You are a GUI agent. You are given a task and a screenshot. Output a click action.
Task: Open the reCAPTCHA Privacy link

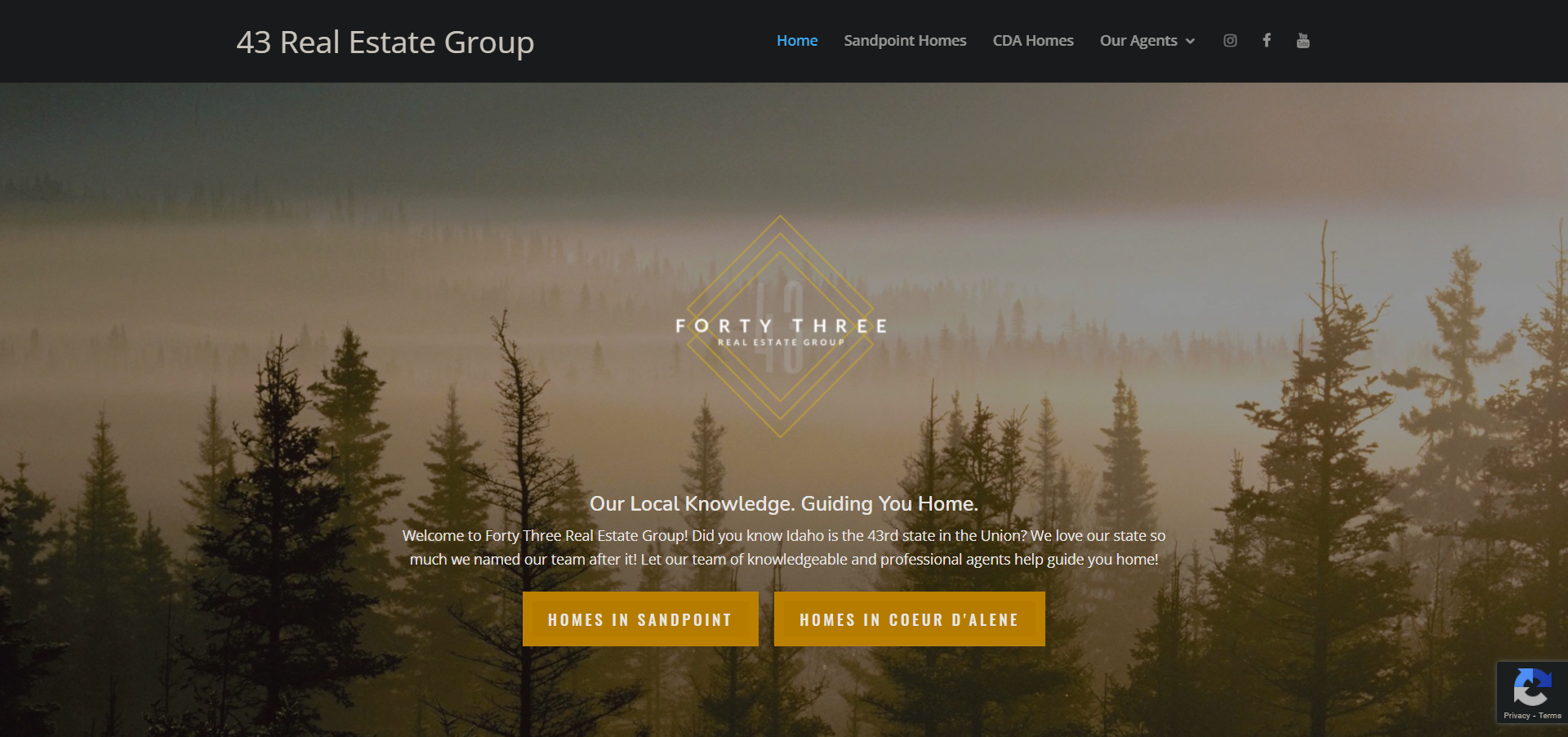pyautogui.click(x=1517, y=716)
